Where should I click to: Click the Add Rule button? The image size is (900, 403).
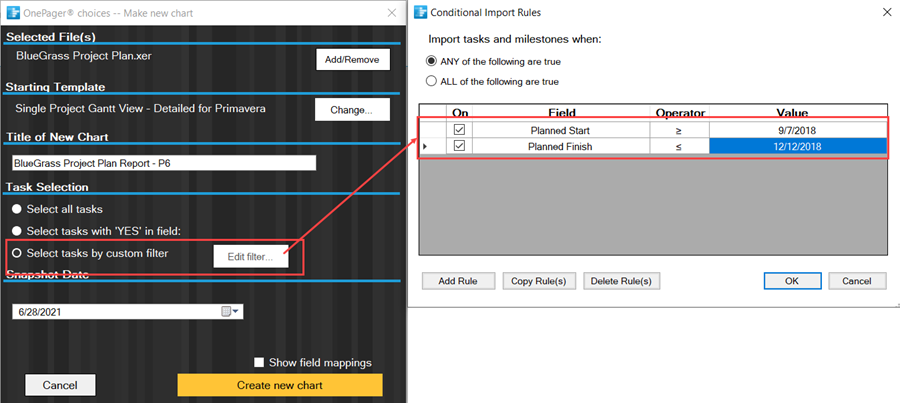(x=458, y=281)
